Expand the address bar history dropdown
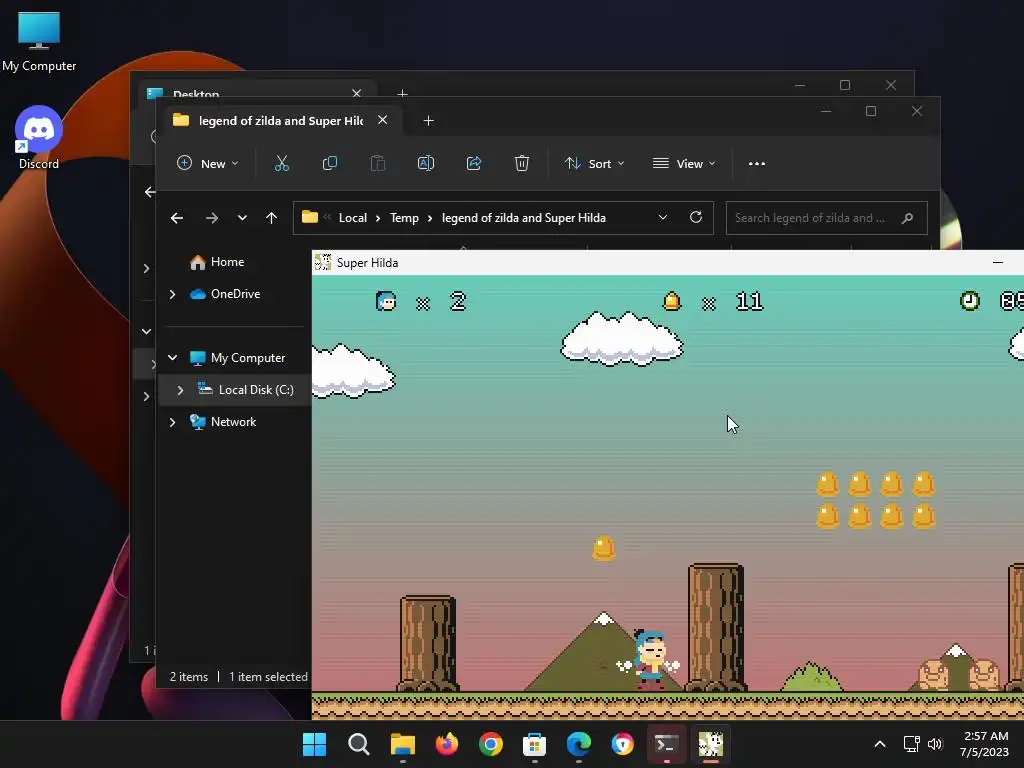Image resolution: width=1024 pixels, height=768 pixels. pos(662,217)
